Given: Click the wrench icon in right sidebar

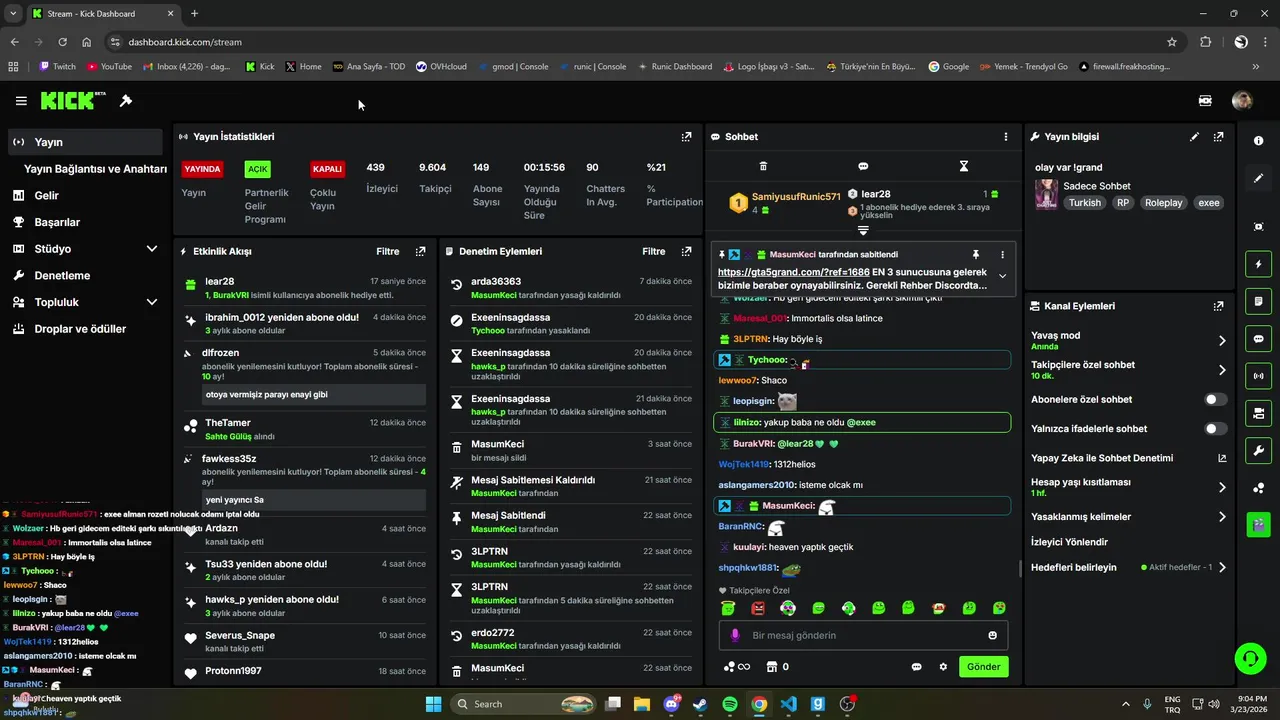Looking at the screenshot, I should tap(1258, 450).
